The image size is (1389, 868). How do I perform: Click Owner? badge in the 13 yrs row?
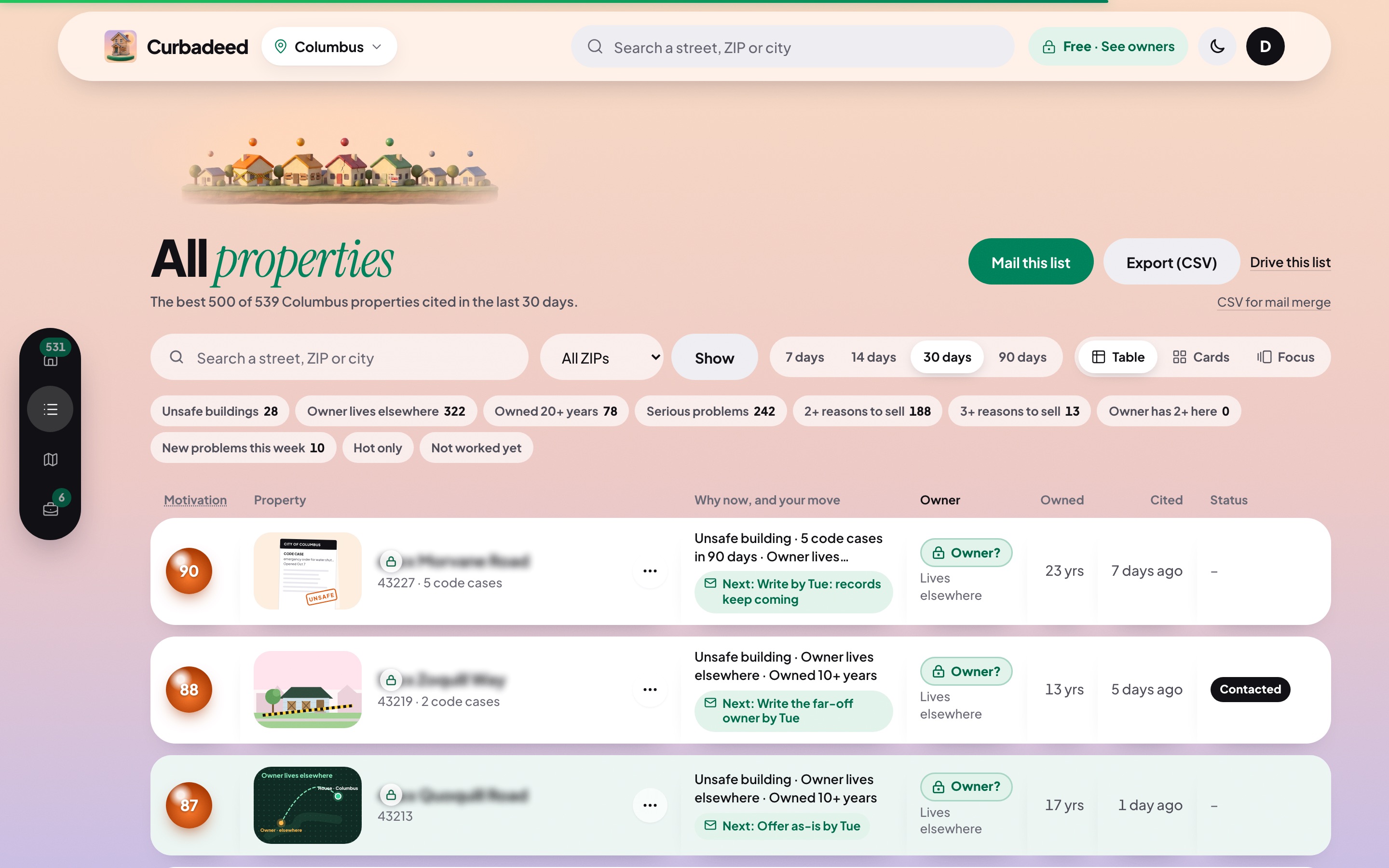966,671
